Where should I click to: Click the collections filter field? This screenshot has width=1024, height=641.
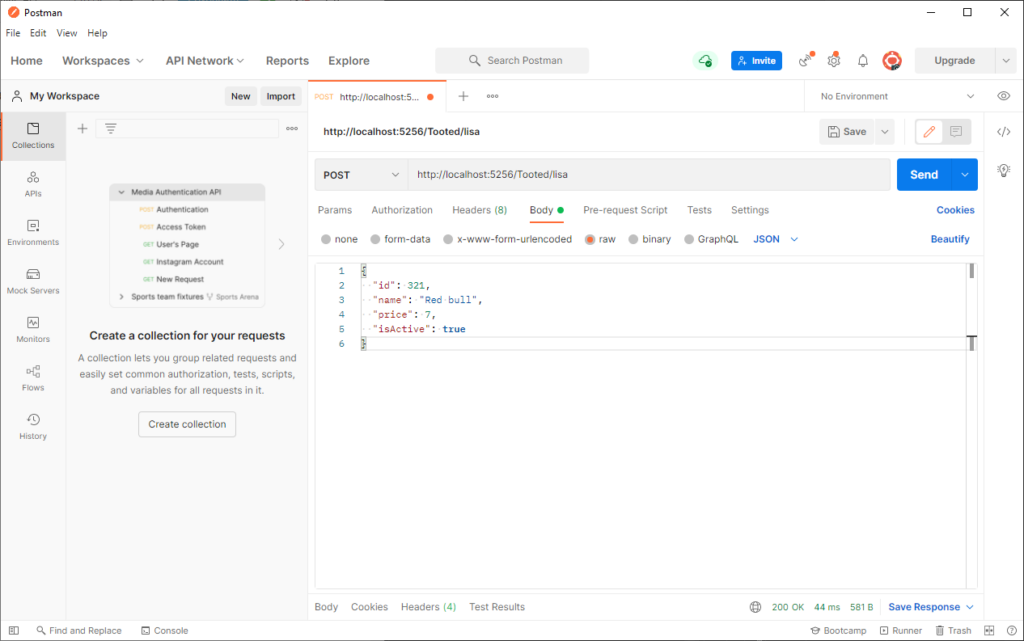click(187, 129)
